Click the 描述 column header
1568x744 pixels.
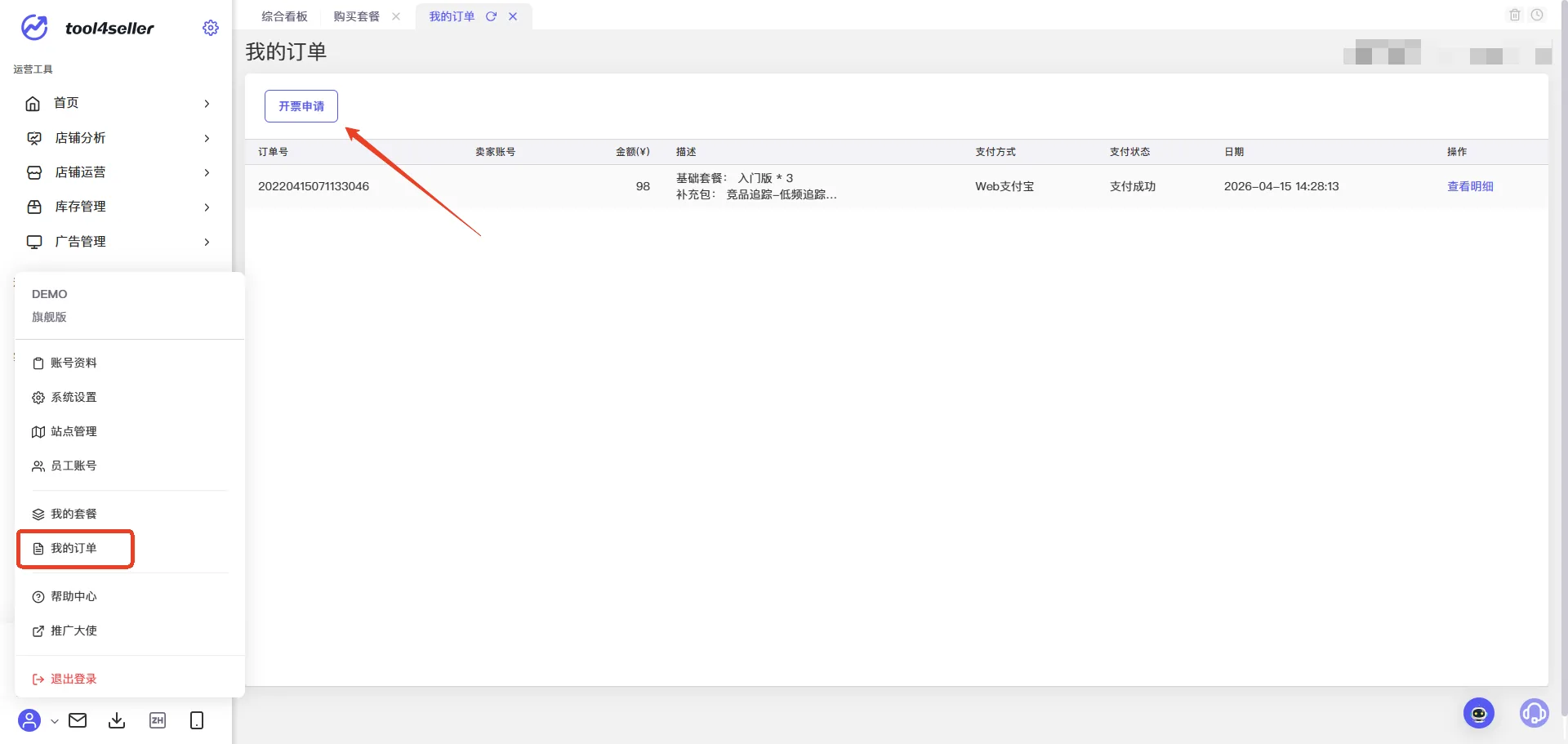pyautogui.click(x=686, y=152)
